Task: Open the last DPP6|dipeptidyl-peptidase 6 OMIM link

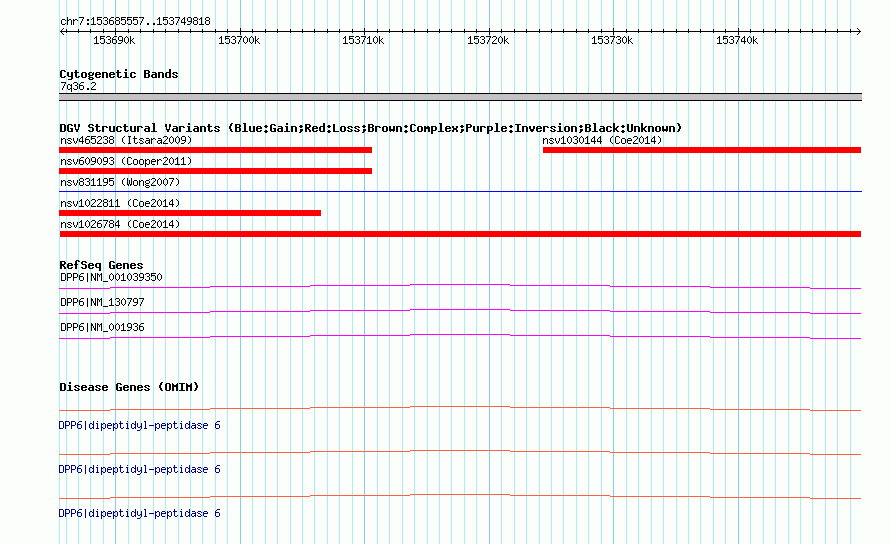Action: [140, 513]
